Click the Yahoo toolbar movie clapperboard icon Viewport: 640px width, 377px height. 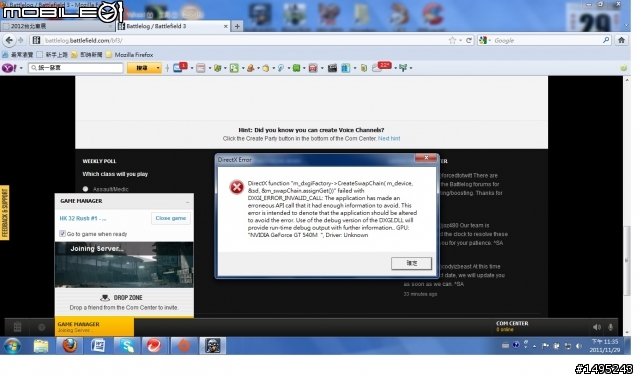click(x=332, y=68)
